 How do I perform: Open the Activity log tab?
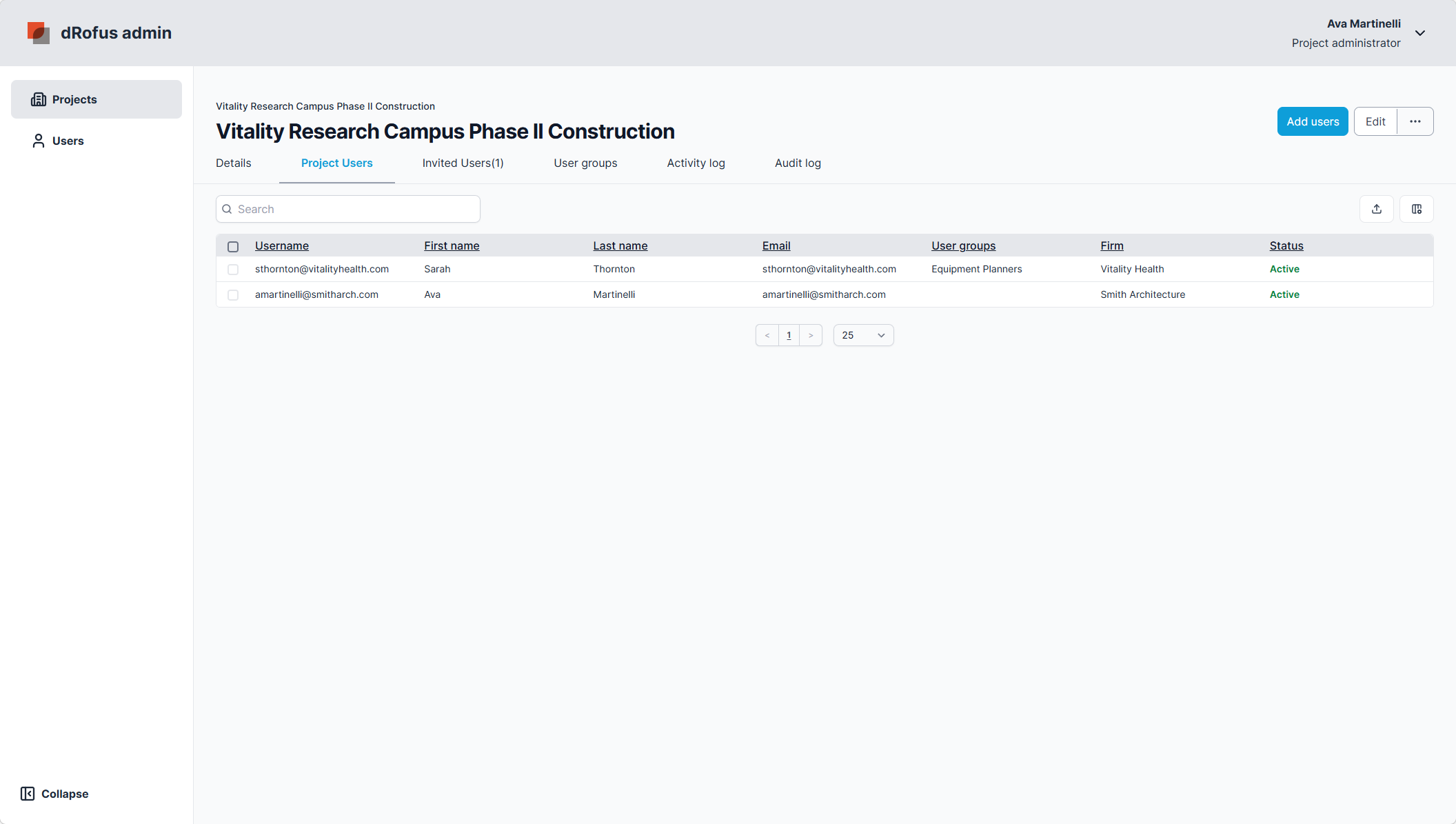pos(696,163)
